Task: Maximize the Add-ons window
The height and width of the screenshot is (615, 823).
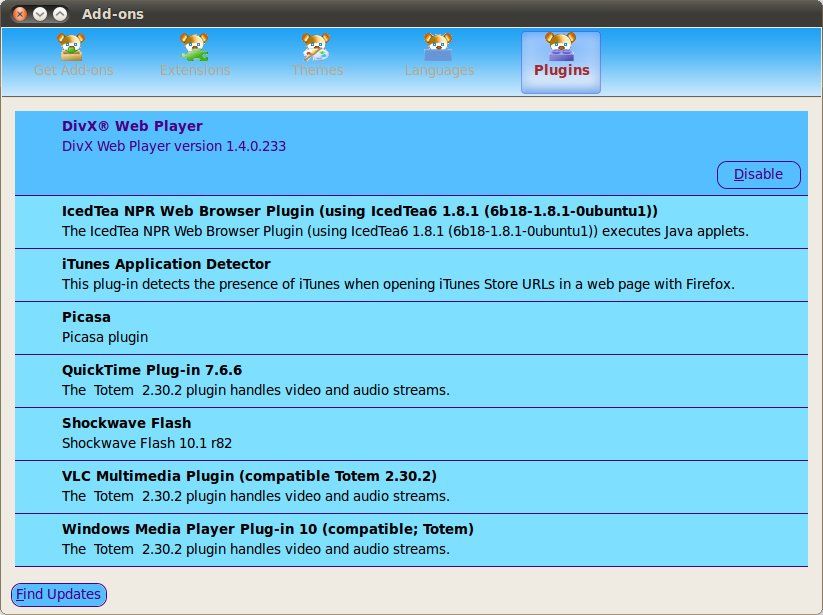Action: coord(61,14)
